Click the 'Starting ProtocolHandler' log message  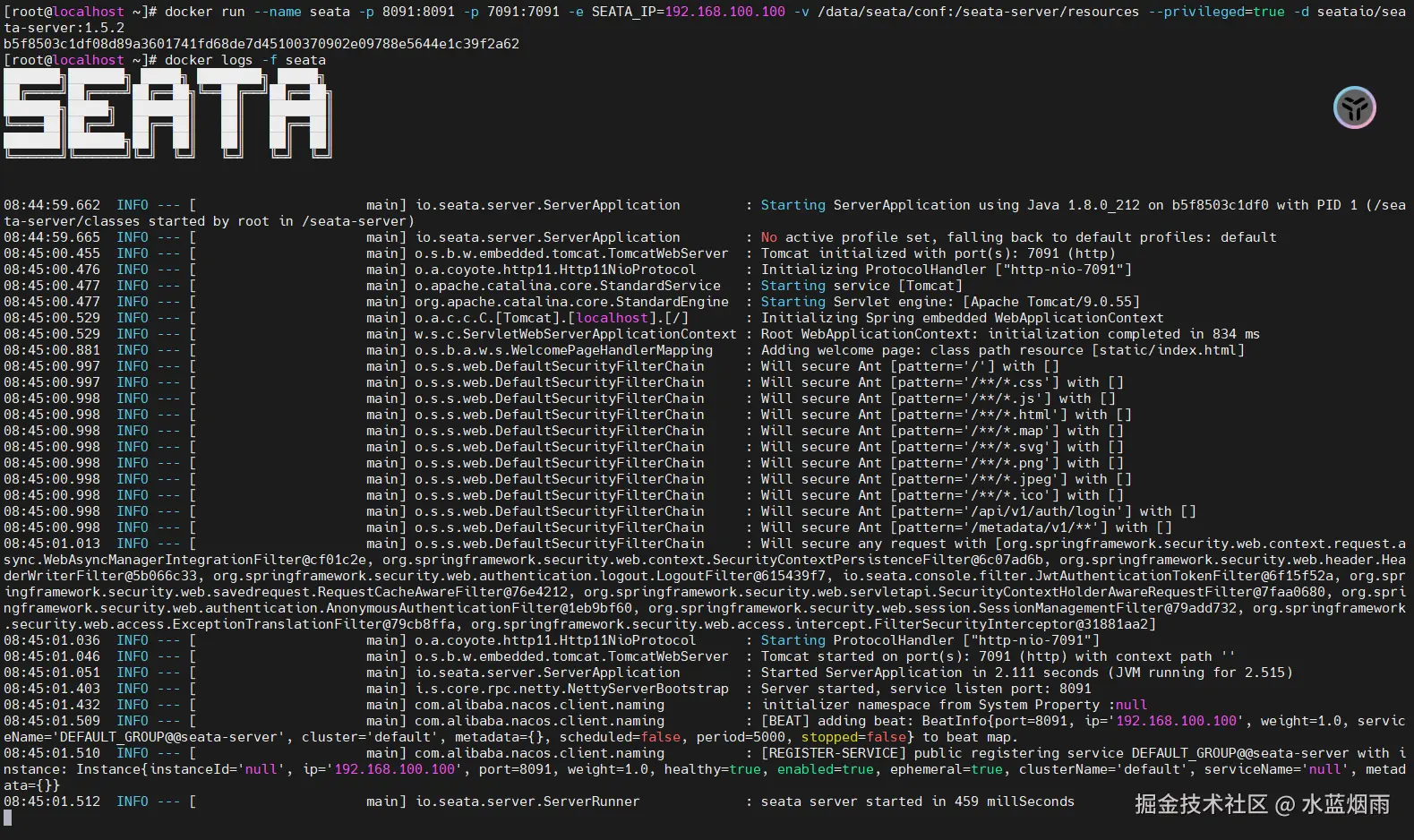coord(930,640)
